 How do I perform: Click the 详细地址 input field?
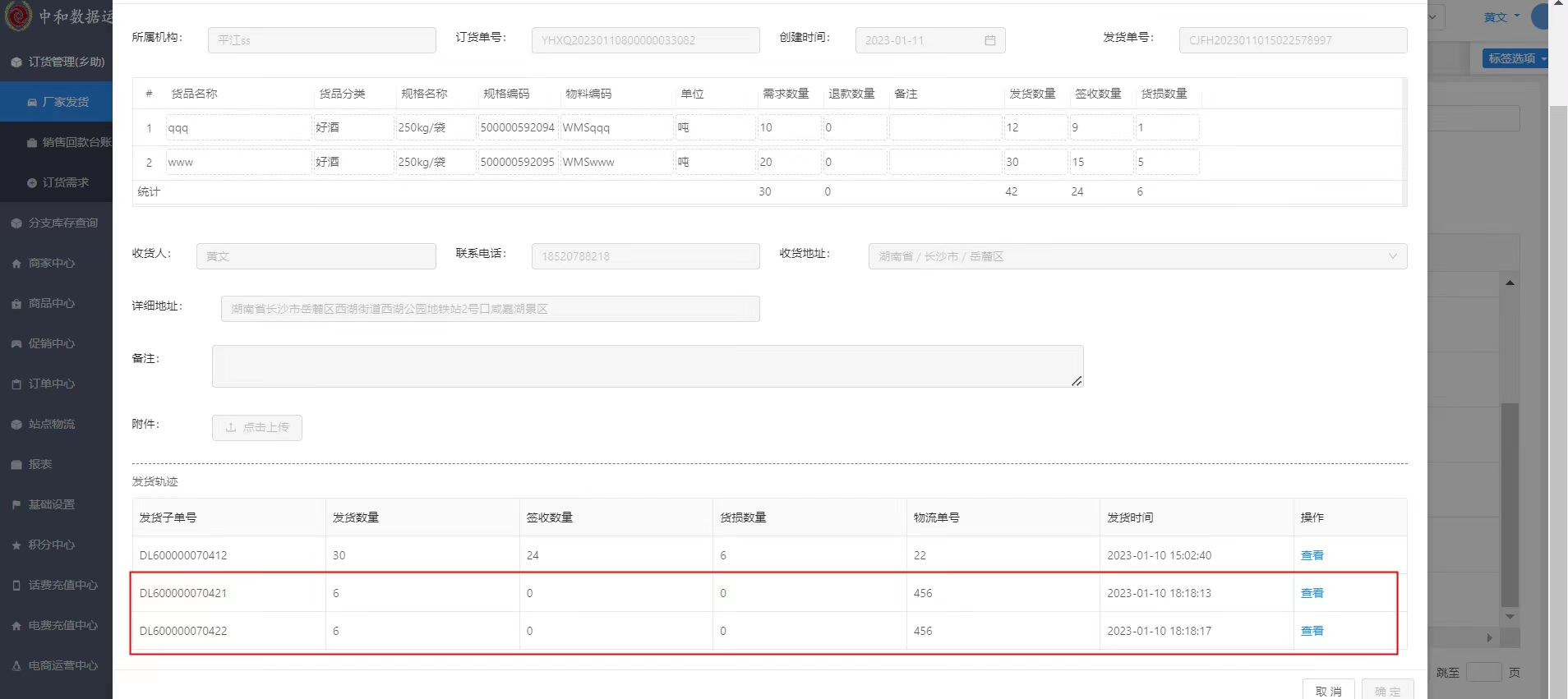[490, 309]
